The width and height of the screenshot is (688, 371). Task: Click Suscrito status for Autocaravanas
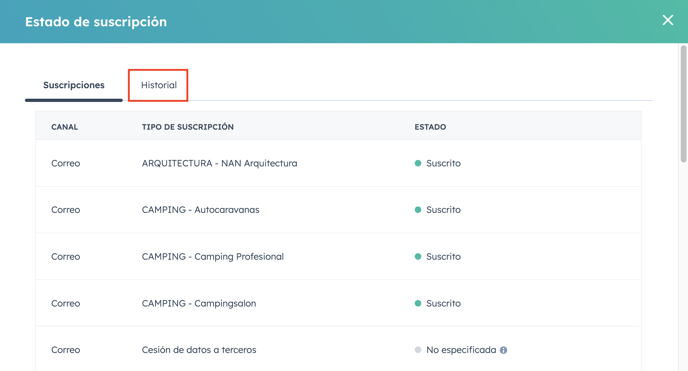443,210
